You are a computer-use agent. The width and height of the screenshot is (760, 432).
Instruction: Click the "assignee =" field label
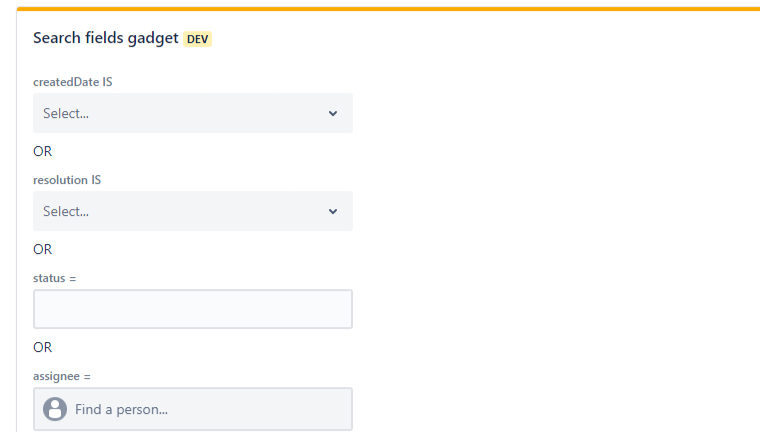tap(62, 376)
